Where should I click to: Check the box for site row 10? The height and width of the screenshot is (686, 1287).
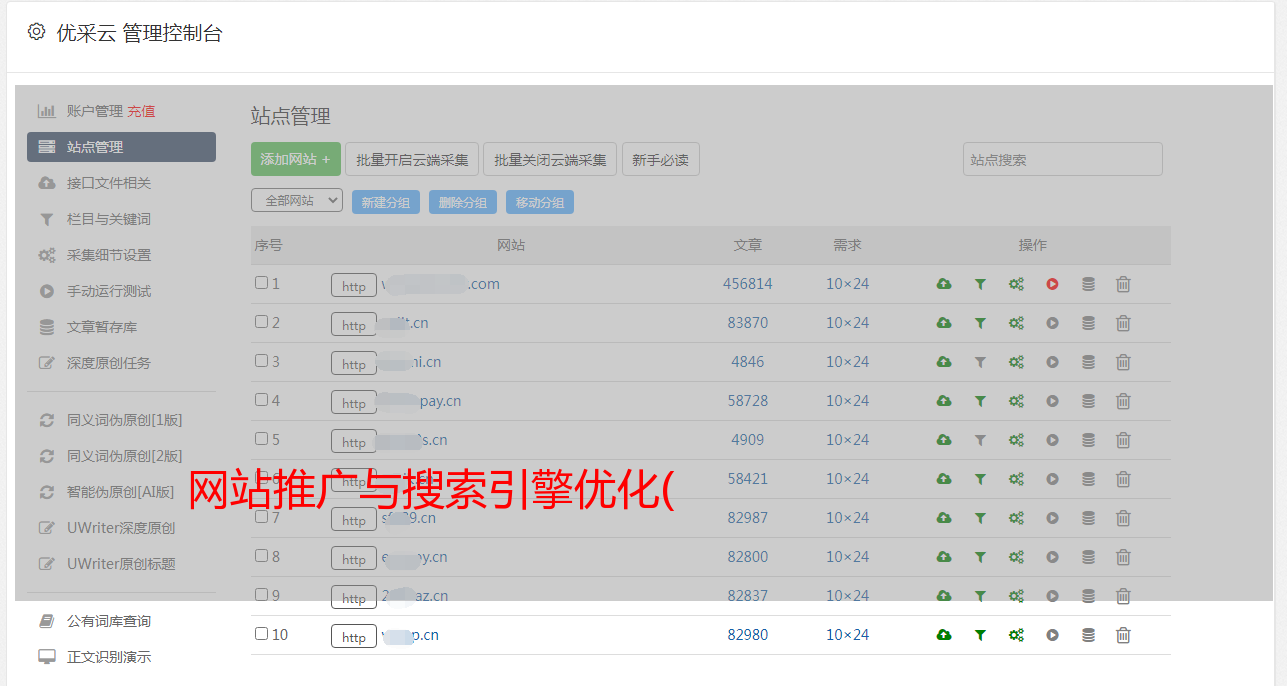[x=261, y=634]
